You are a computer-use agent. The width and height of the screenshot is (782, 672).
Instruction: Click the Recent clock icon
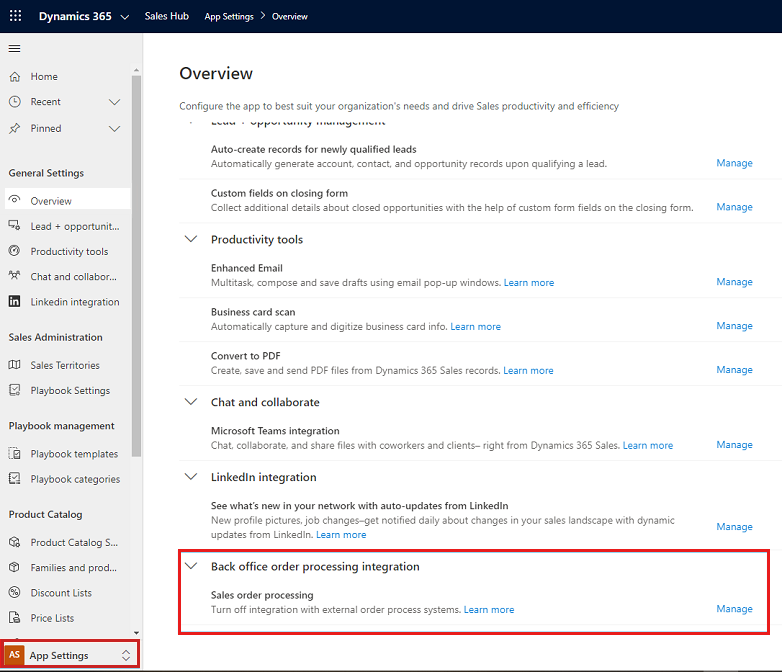click(15, 101)
